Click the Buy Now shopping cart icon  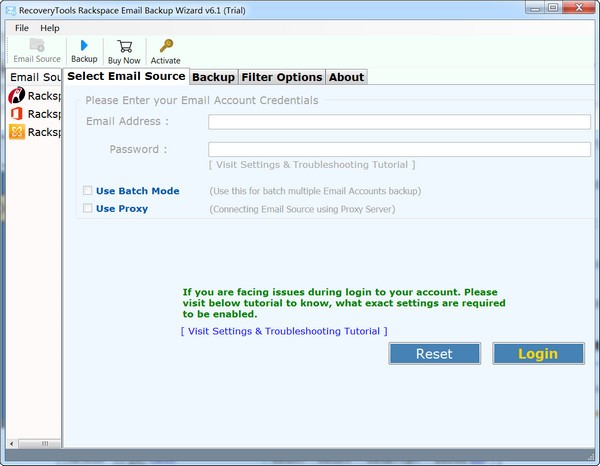point(124,46)
